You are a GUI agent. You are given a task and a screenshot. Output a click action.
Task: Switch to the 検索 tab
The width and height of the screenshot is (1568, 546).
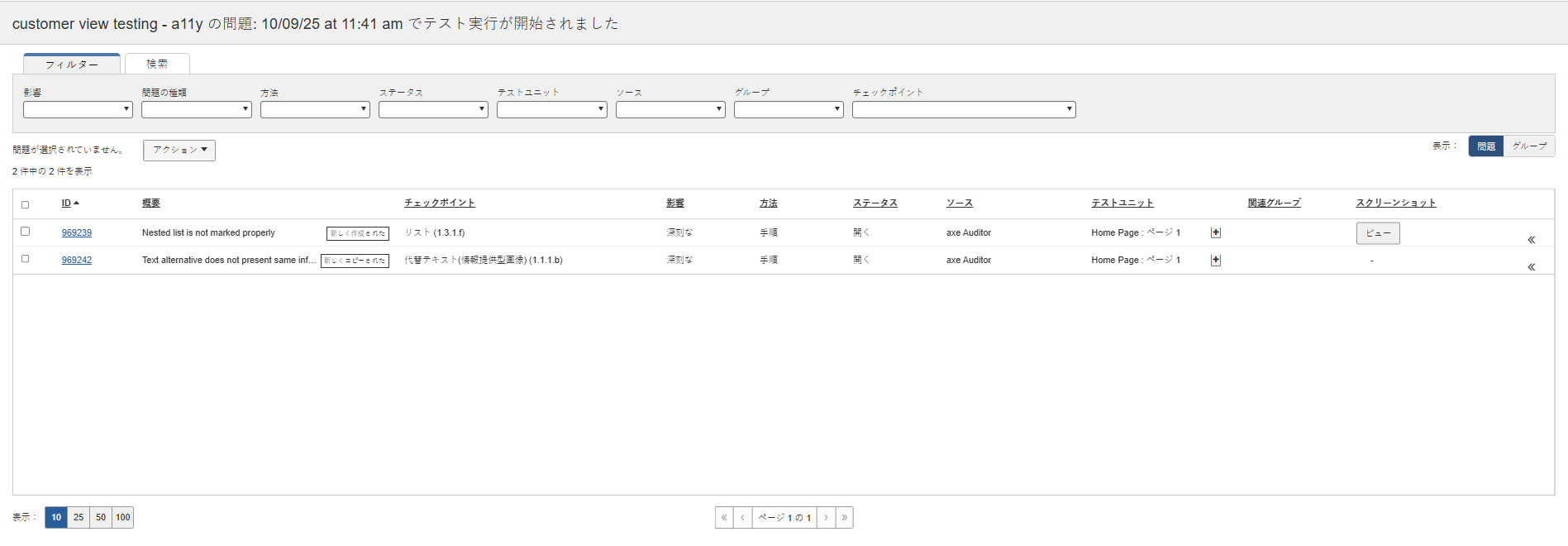157,64
